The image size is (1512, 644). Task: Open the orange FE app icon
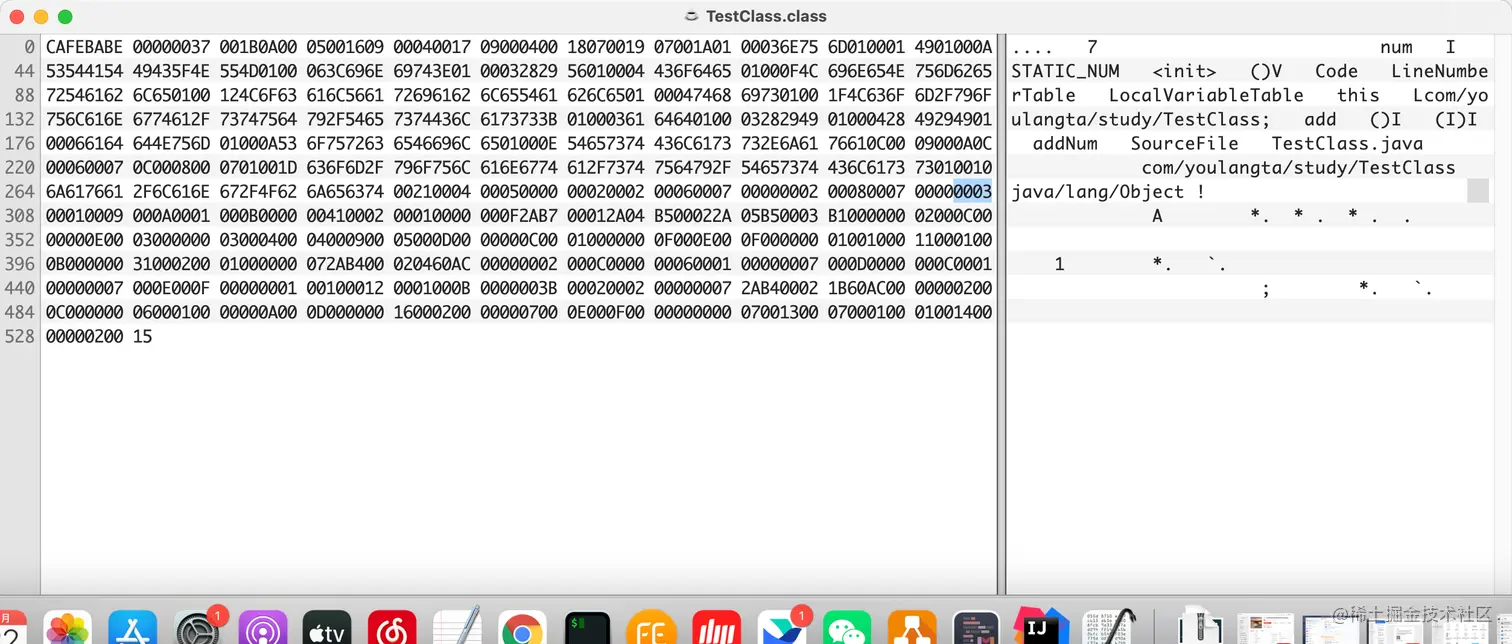point(652,628)
